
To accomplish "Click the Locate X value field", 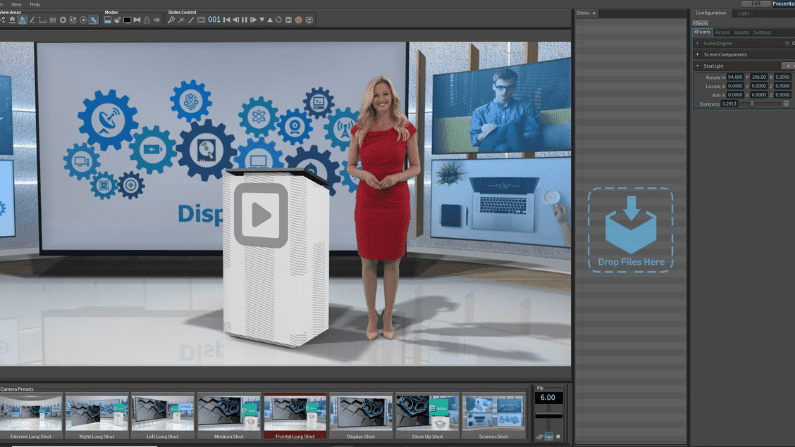I will pyautogui.click(x=735, y=86).
